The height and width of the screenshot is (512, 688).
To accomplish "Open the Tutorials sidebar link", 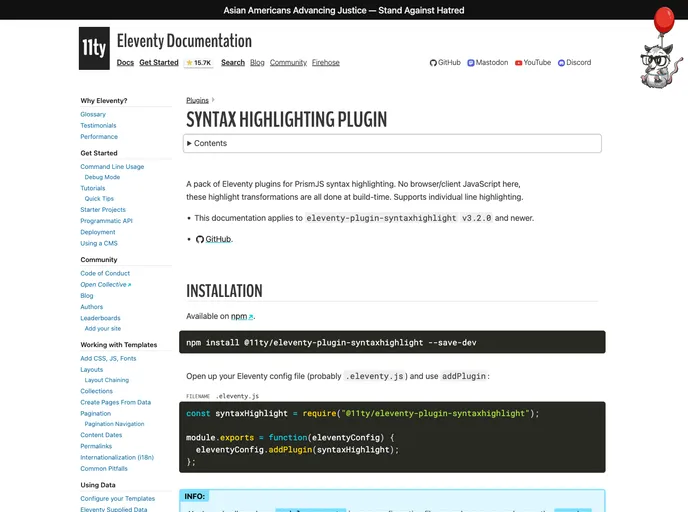I will coord(93,188).
